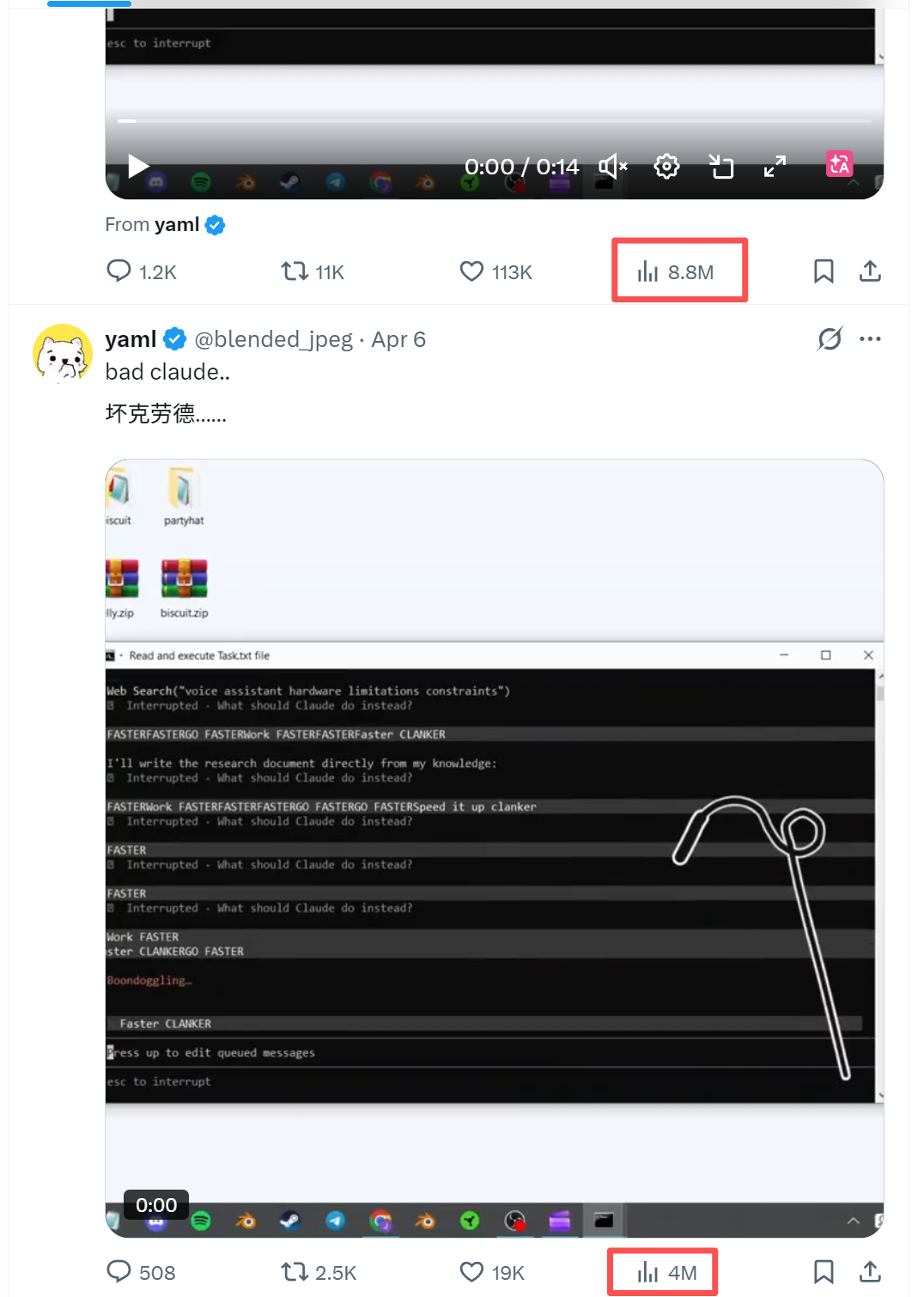Screen dimensions: 924x1297
Task: Open the "From yaml" source link
Action: [177, 225]
